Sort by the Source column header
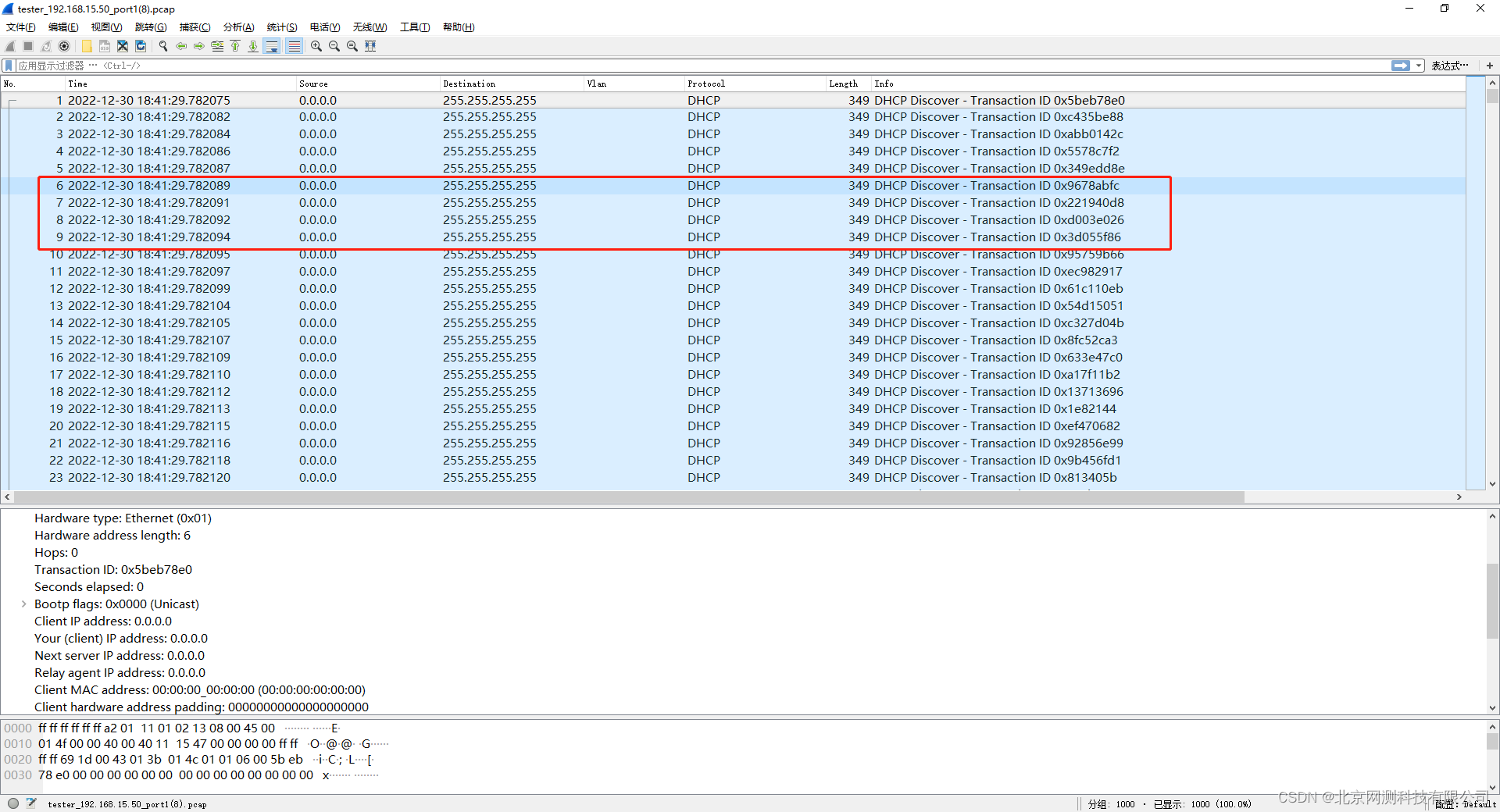Image resolution: width=1500 pixels, height=812 pixels. coord(368,84)
